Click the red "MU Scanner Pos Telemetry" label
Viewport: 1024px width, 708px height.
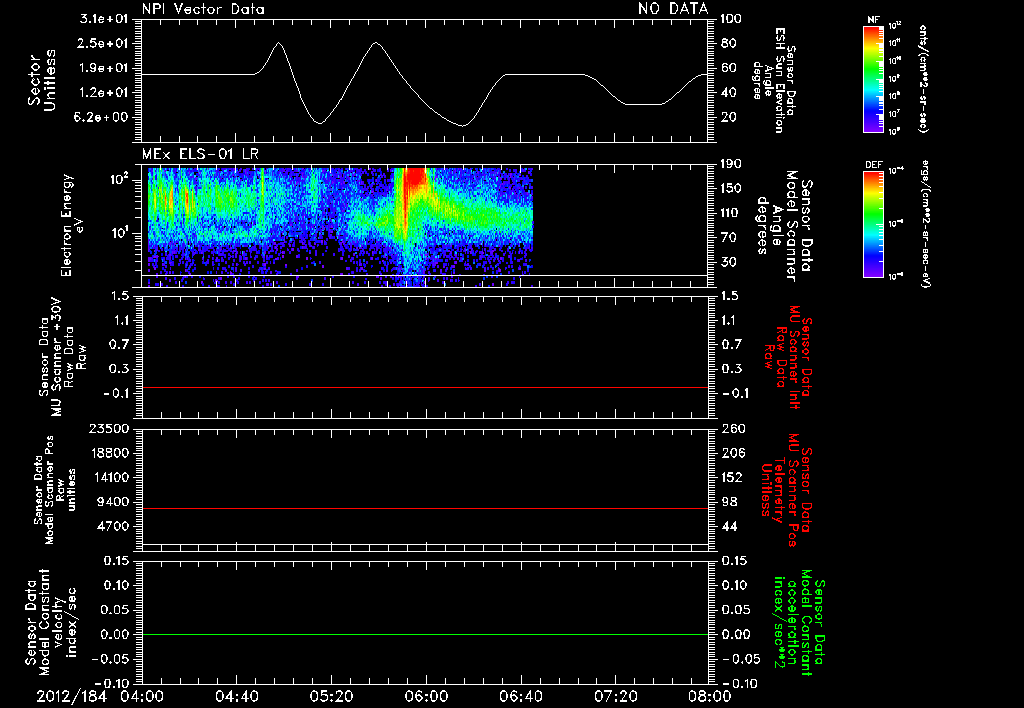point(786,490)
